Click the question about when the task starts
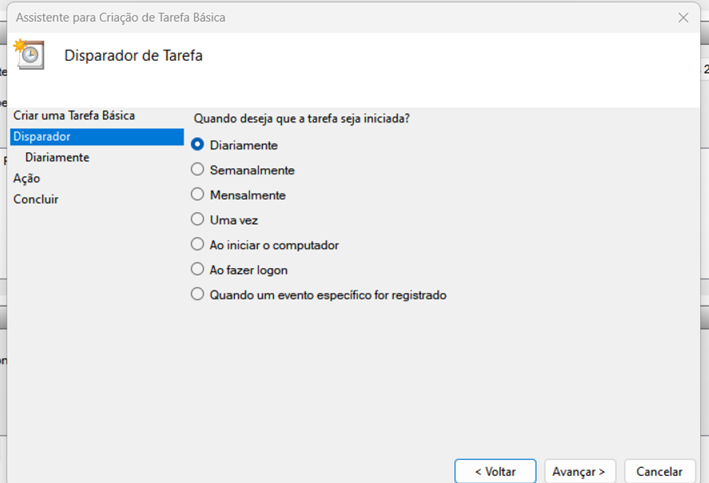Screen dimensions: 709x483 coord(301,118)
